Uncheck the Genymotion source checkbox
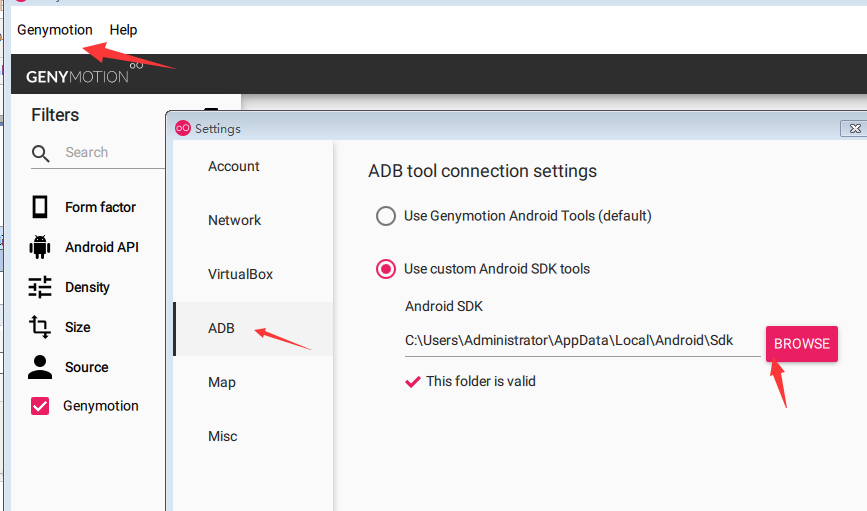 point(40,406)
